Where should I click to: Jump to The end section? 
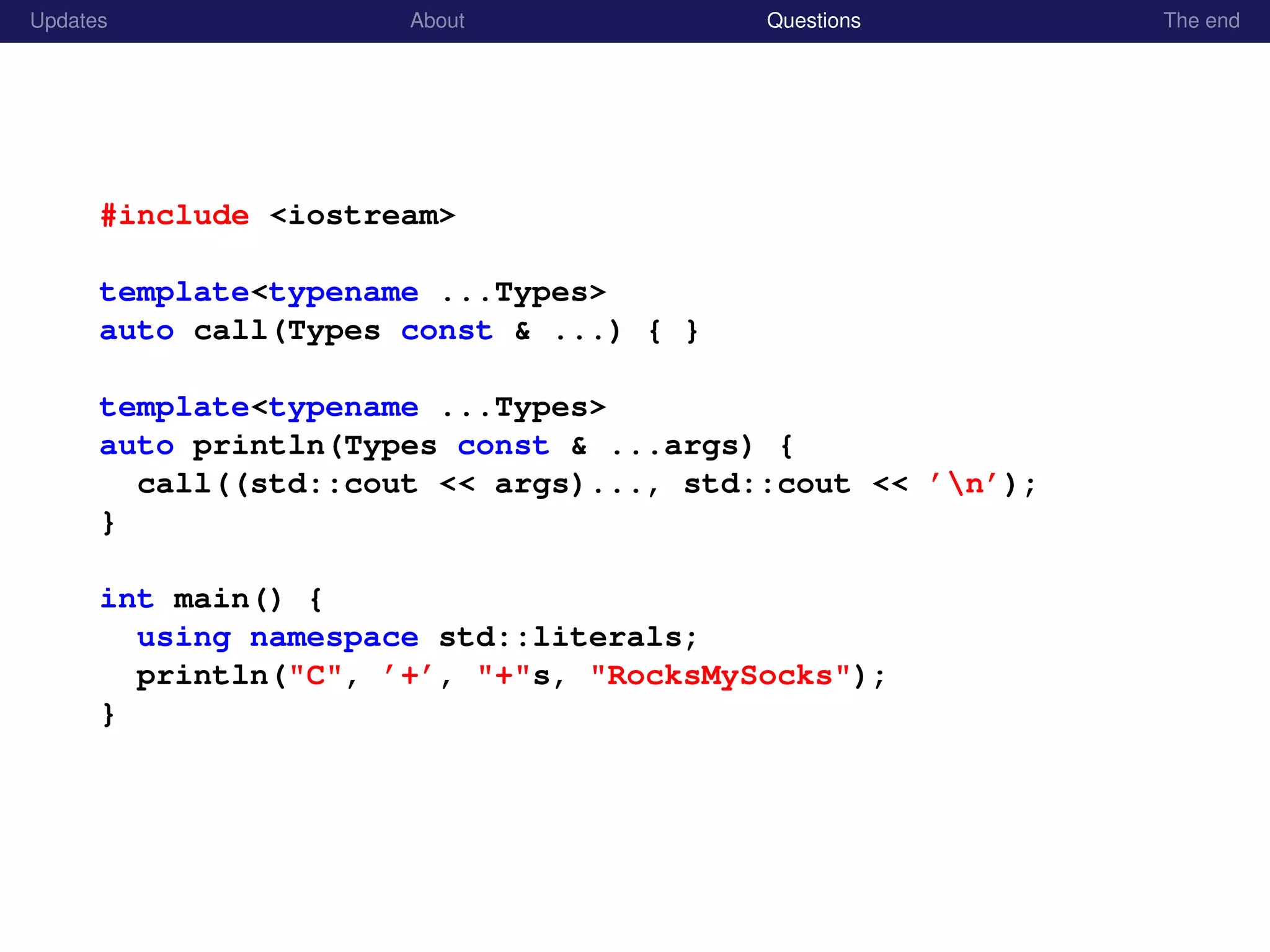point(1201,20)
